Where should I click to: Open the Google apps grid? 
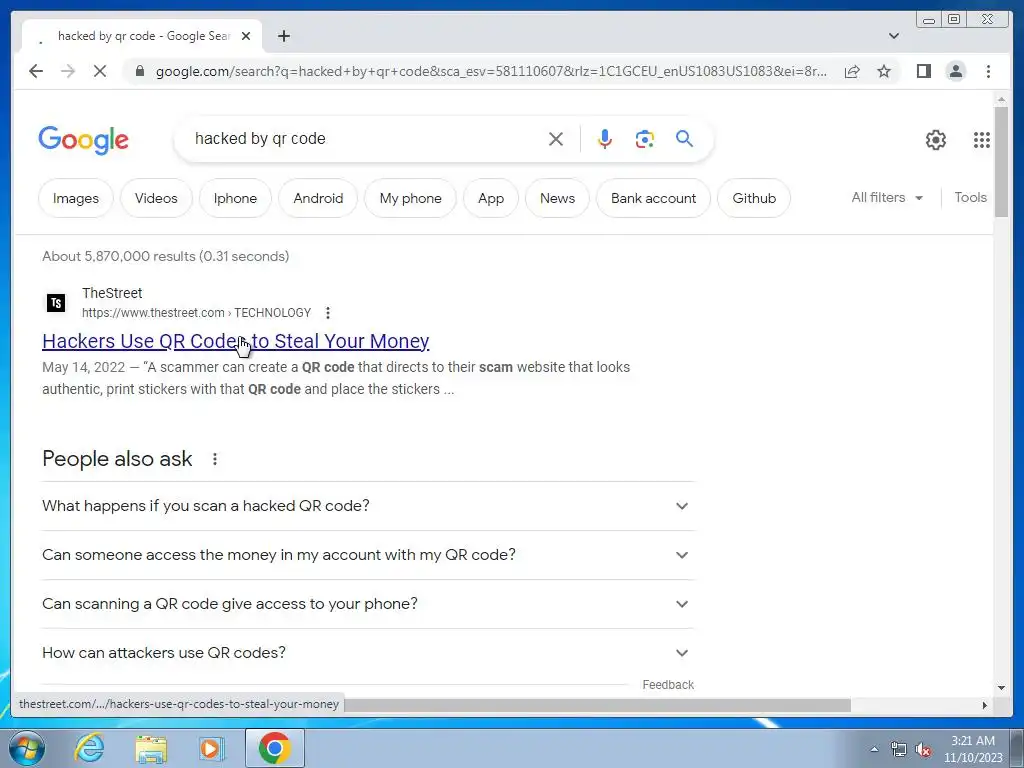(982, 140)
